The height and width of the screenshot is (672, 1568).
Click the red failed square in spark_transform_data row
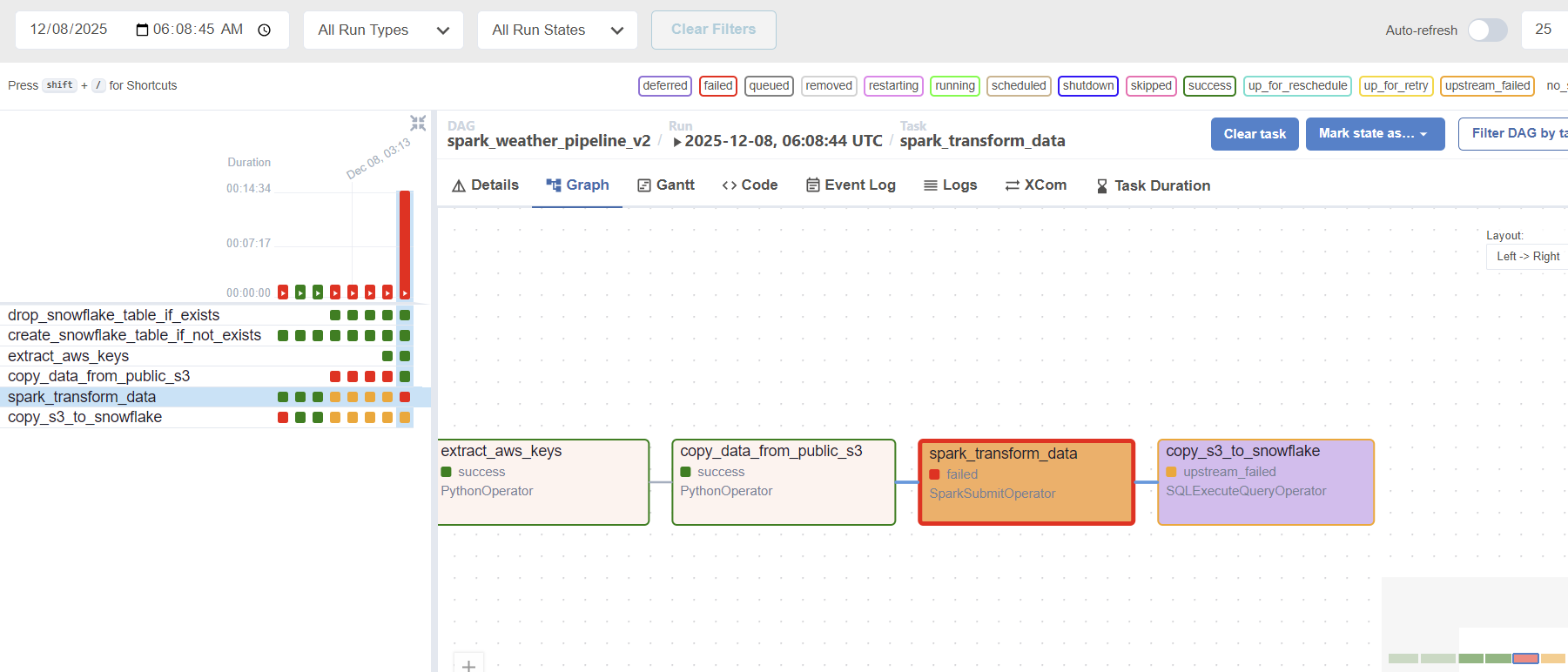point(405,397)
